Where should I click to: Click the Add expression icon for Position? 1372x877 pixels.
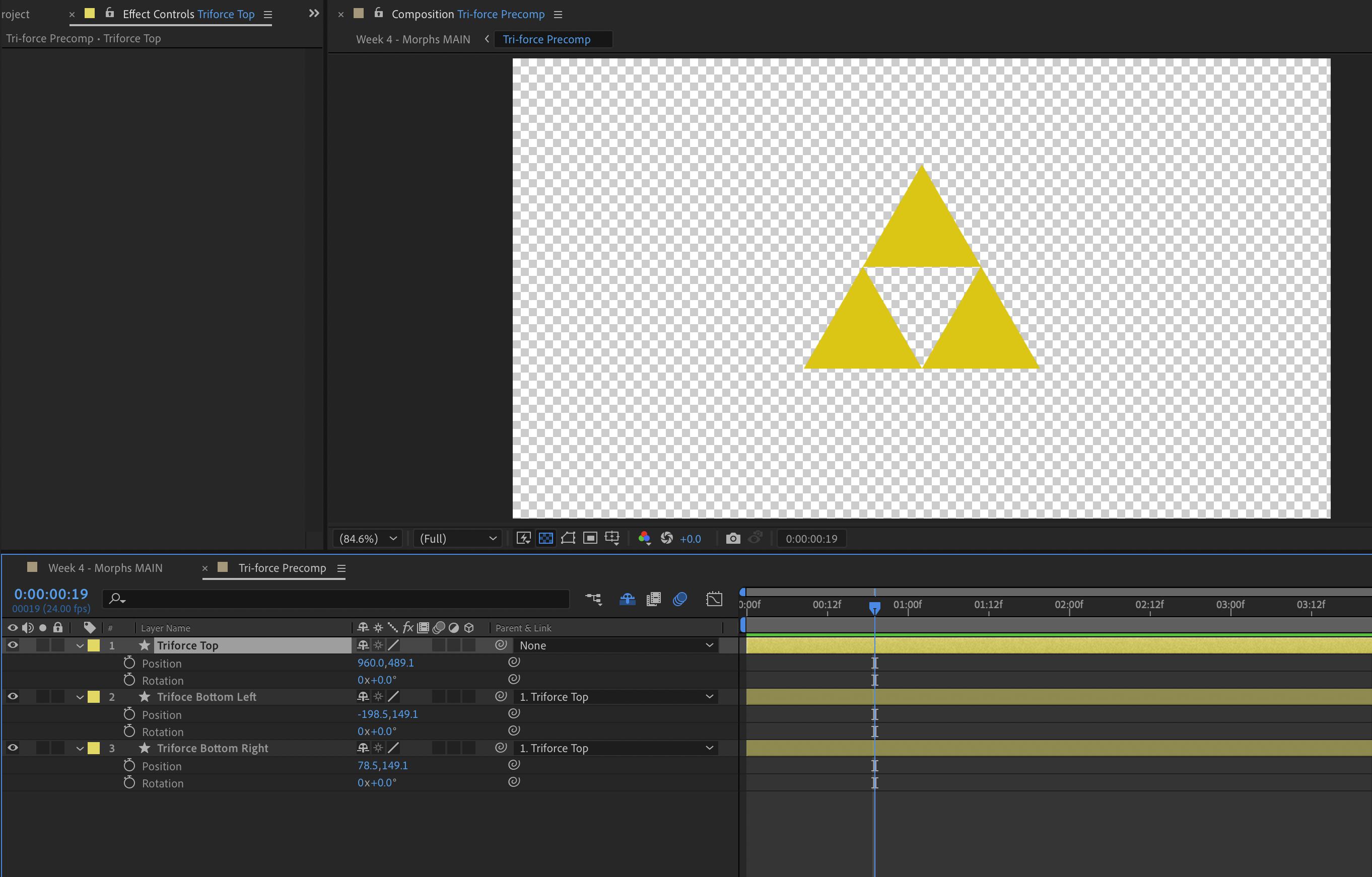(x=510, y=663)
